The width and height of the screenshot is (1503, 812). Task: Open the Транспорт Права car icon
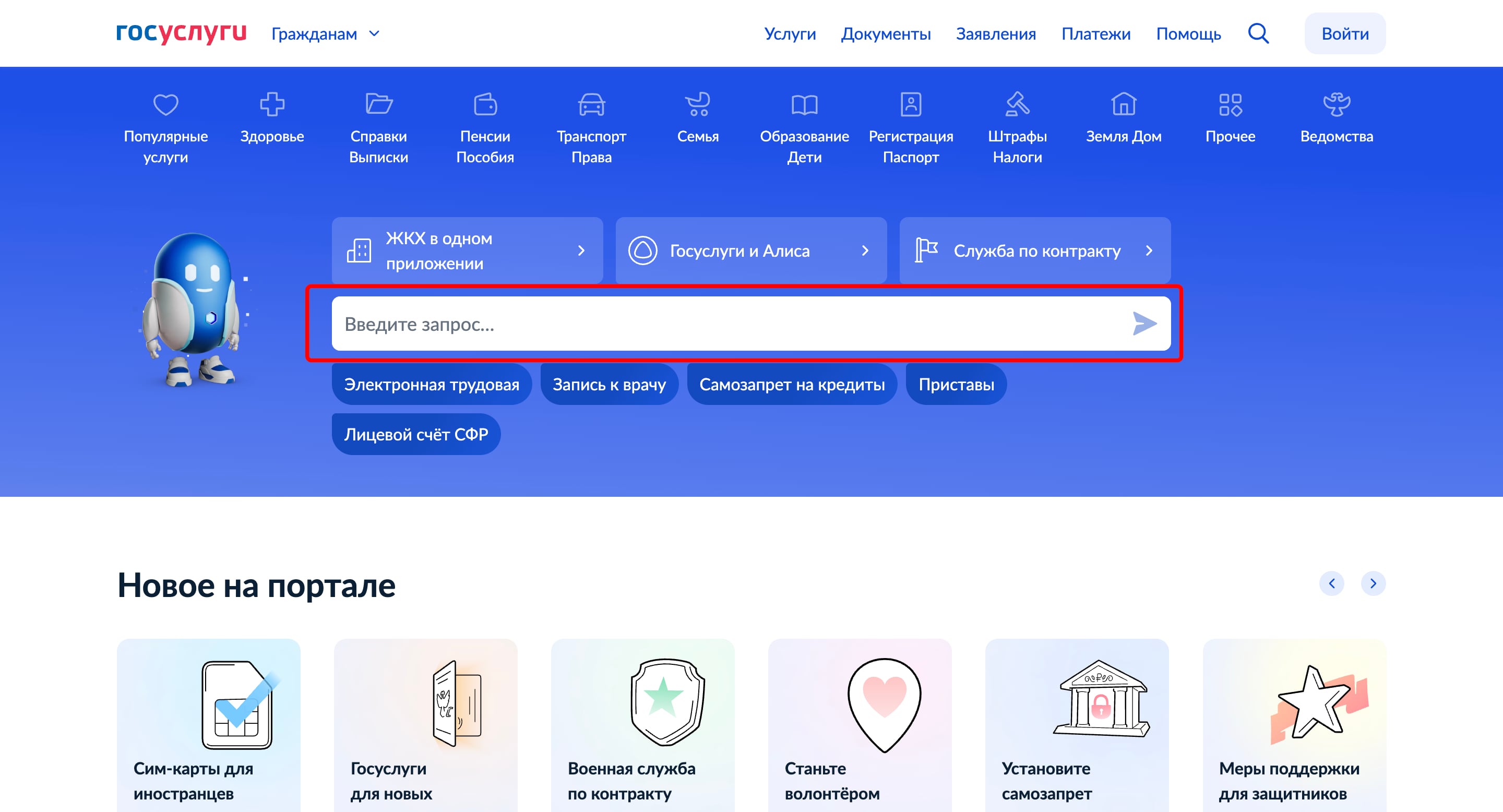[592, 104]
